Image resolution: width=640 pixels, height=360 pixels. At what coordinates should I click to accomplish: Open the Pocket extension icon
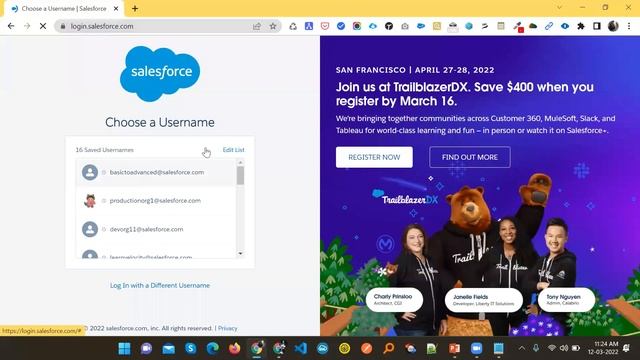(x=325, y=26)
